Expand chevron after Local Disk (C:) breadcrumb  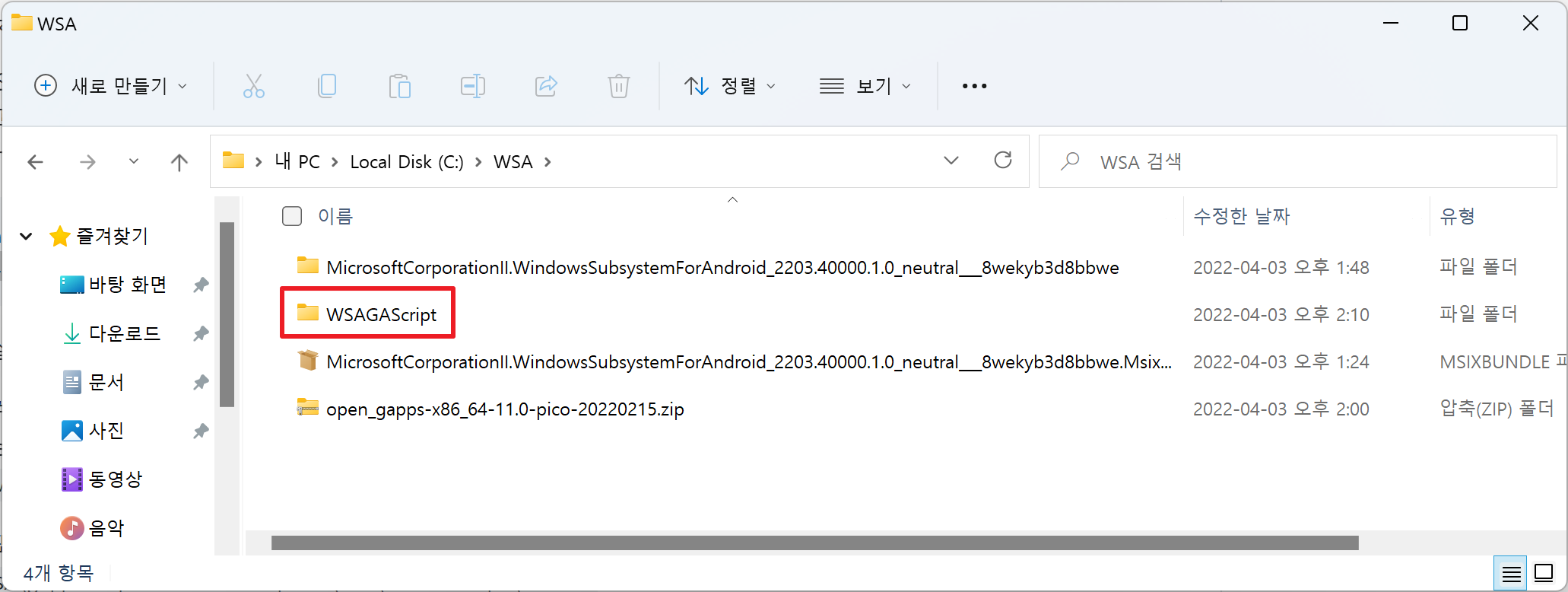coord(478,162)
